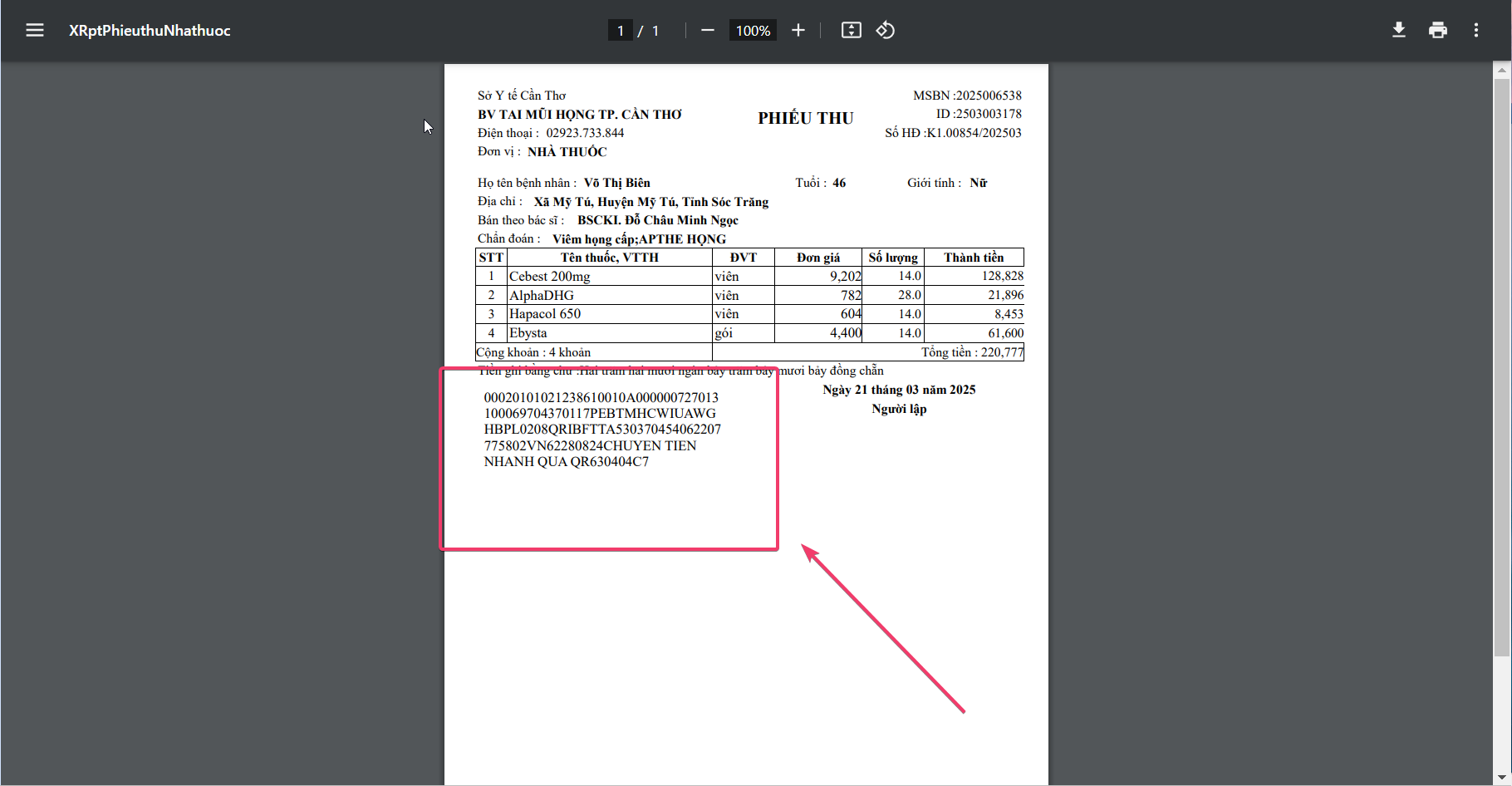The width and height of the screenshot is (1512, 786).
Task: Download the PDF file
Action: 1399,31
